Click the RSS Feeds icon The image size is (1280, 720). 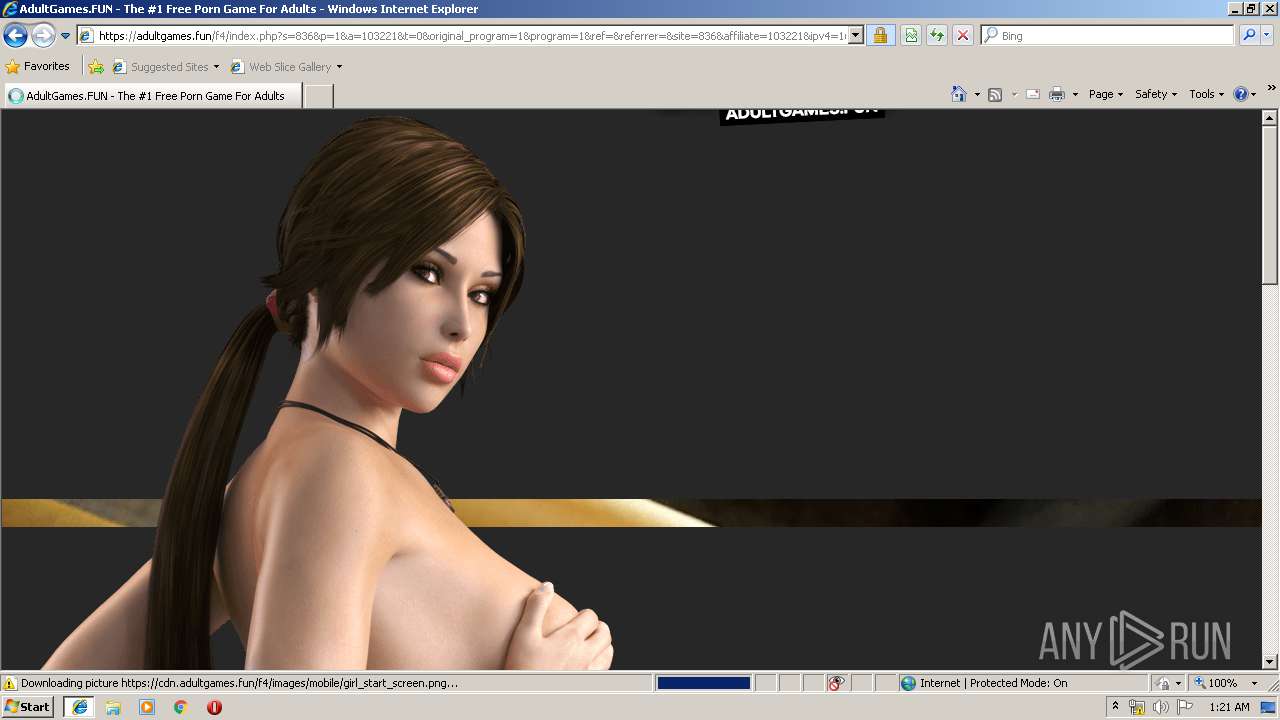coord(995,94)
